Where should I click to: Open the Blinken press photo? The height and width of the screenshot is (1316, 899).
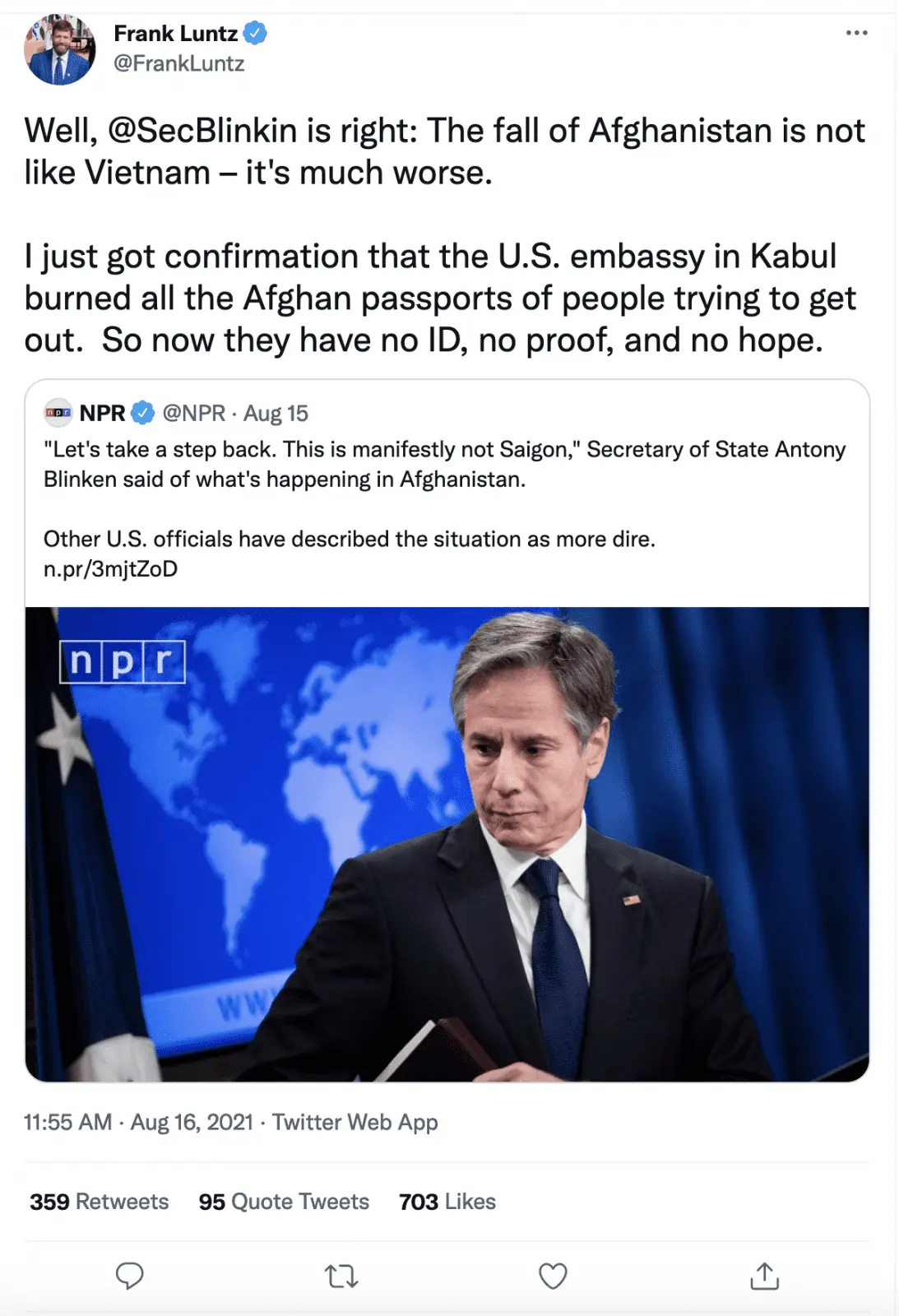click(447, 844)
